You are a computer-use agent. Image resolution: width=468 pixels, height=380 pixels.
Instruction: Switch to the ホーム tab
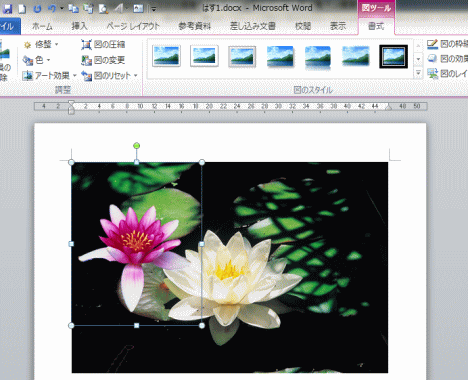coord(42,26)
